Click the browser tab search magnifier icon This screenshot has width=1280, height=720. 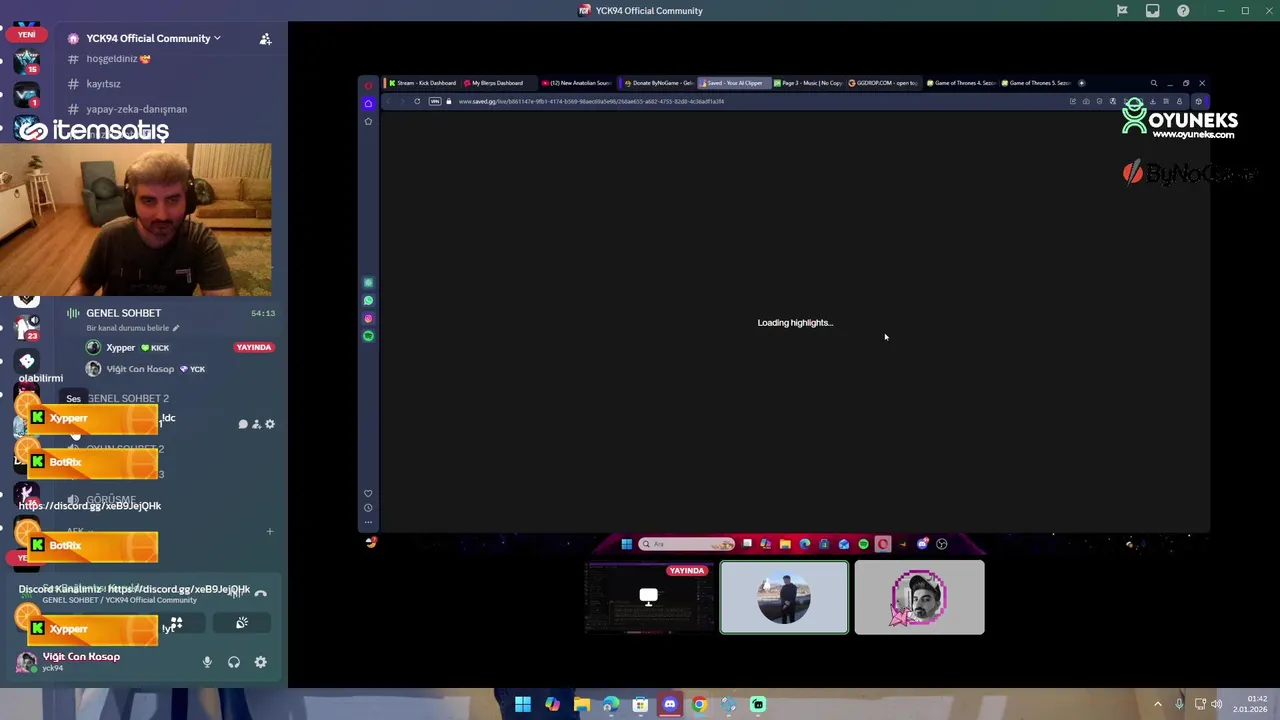pyautogui.click(x=1153, y=83)
